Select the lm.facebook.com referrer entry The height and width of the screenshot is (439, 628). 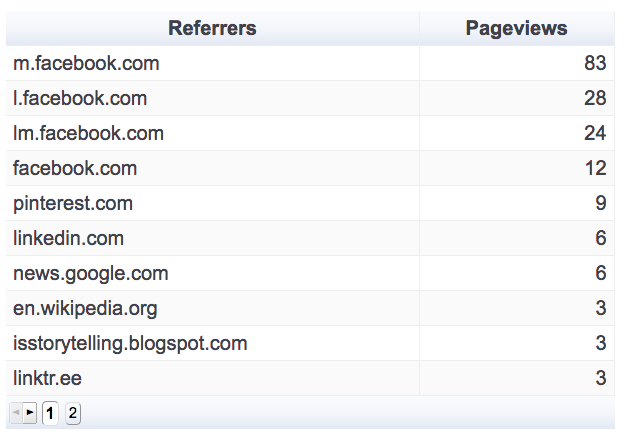(x=88, y=133)
